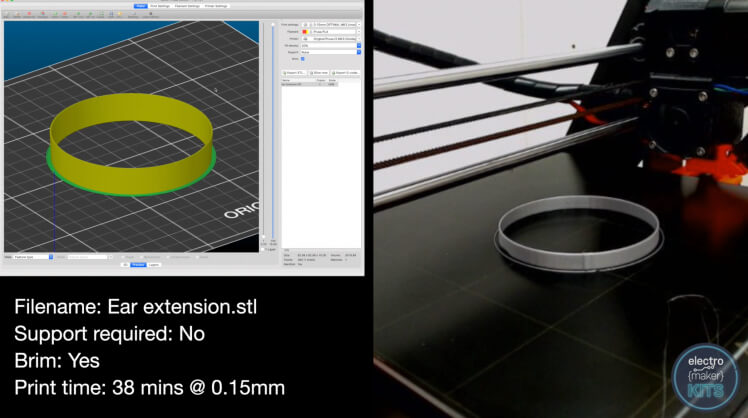
Task: Open object Settings from toolbar
Action: click(x=133, y=14)
